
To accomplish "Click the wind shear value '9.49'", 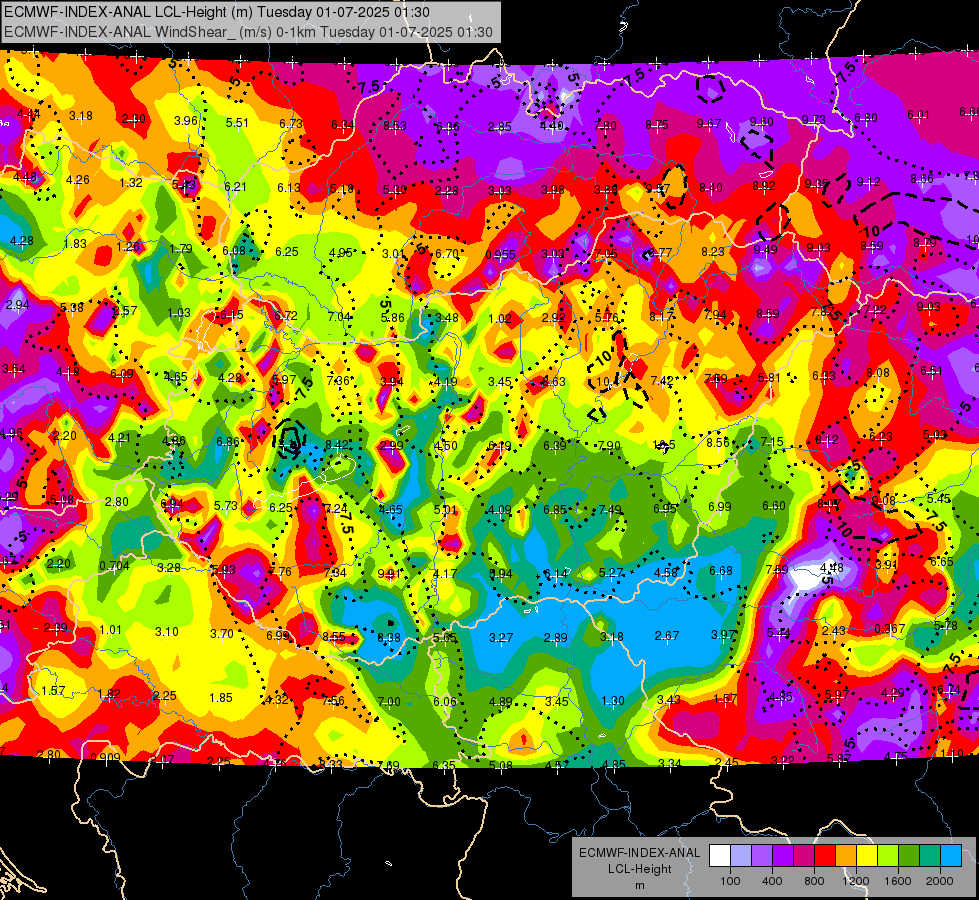I will [765, 250].
